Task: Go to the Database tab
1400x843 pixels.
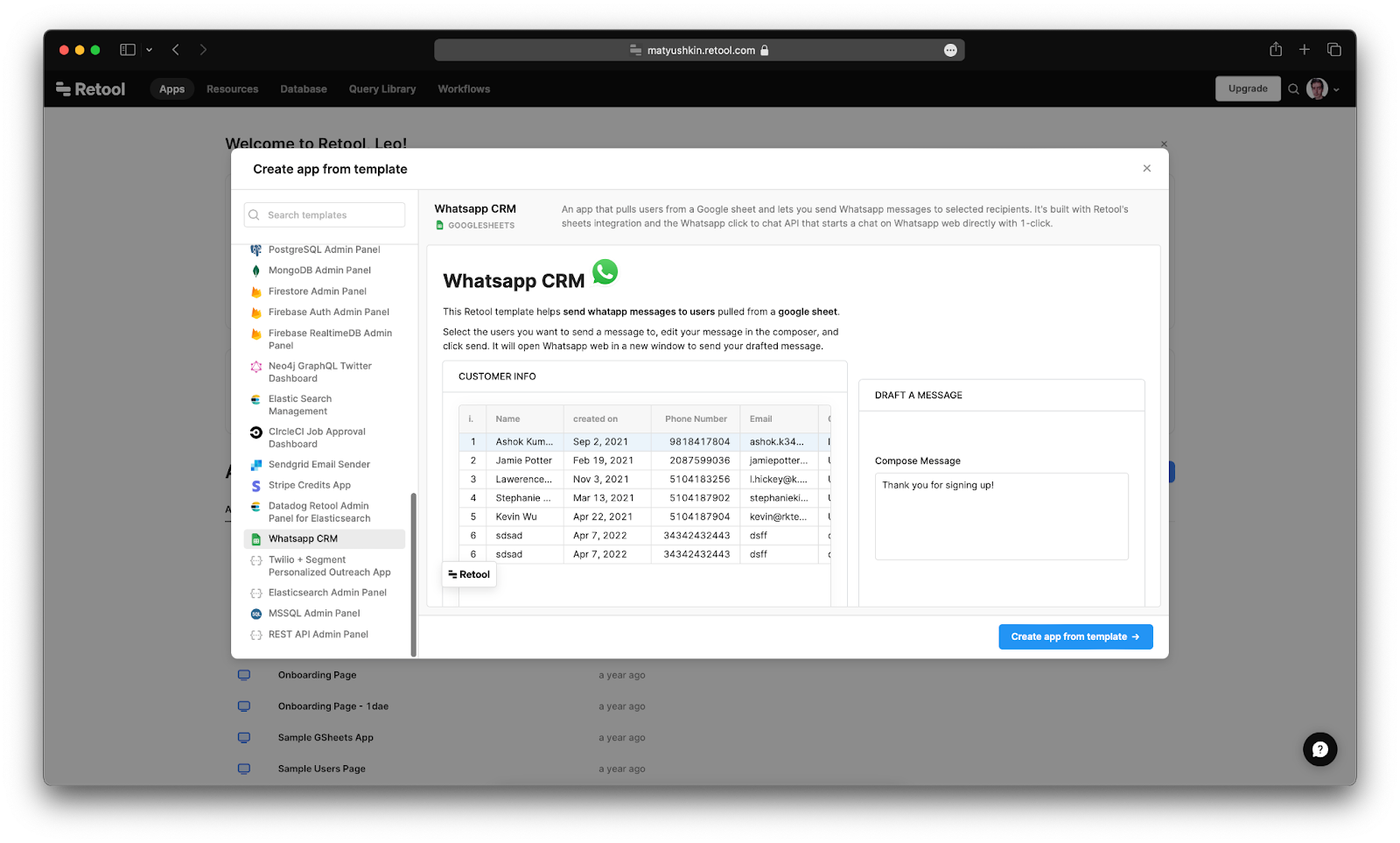Action: click(x=304, y=89)
